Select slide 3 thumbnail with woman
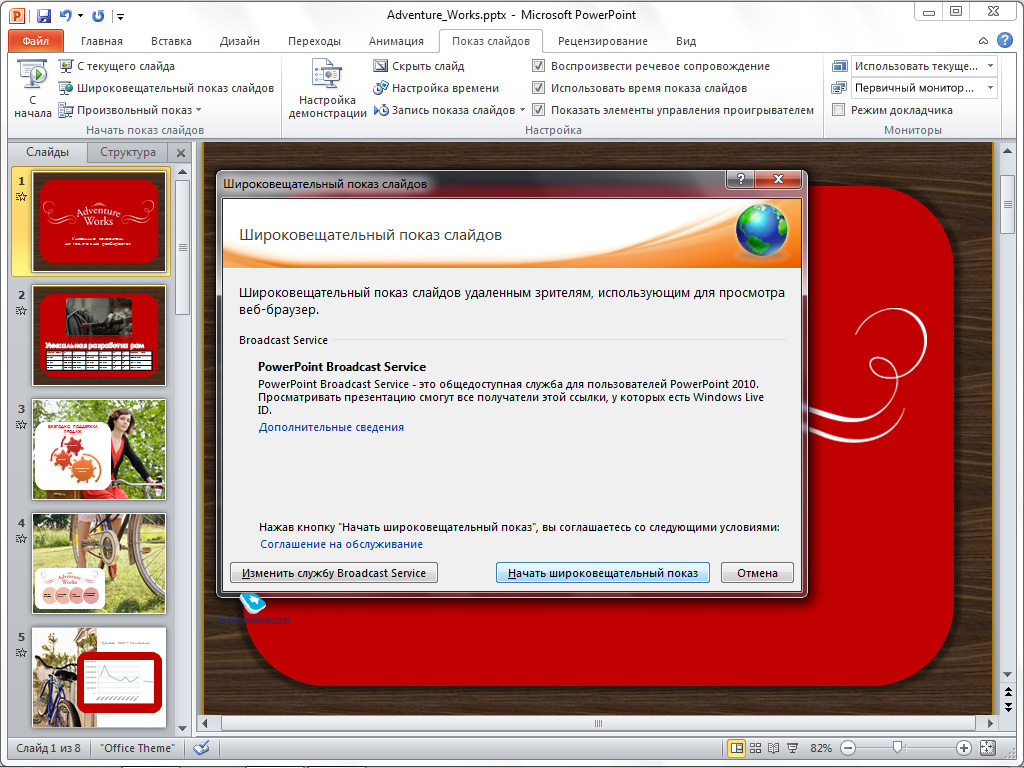The image size is (1024, 768). [x=99, y=450]
